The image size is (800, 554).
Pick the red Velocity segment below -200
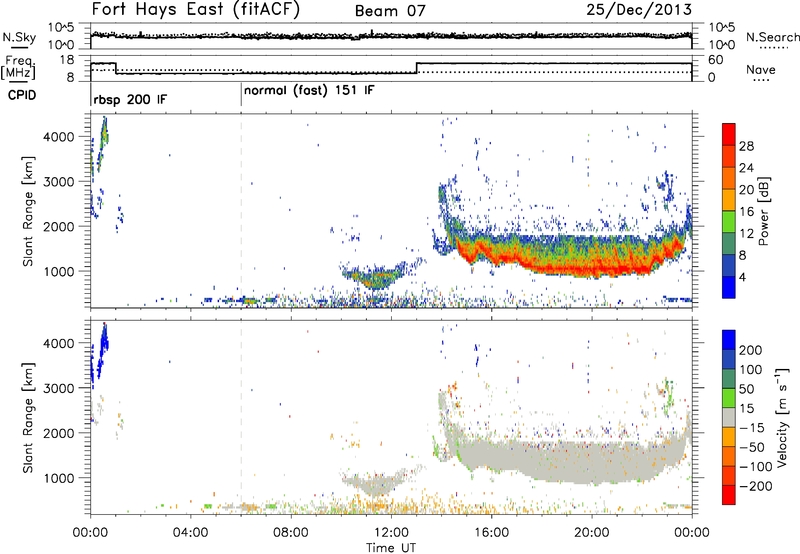tap(729, 495)
